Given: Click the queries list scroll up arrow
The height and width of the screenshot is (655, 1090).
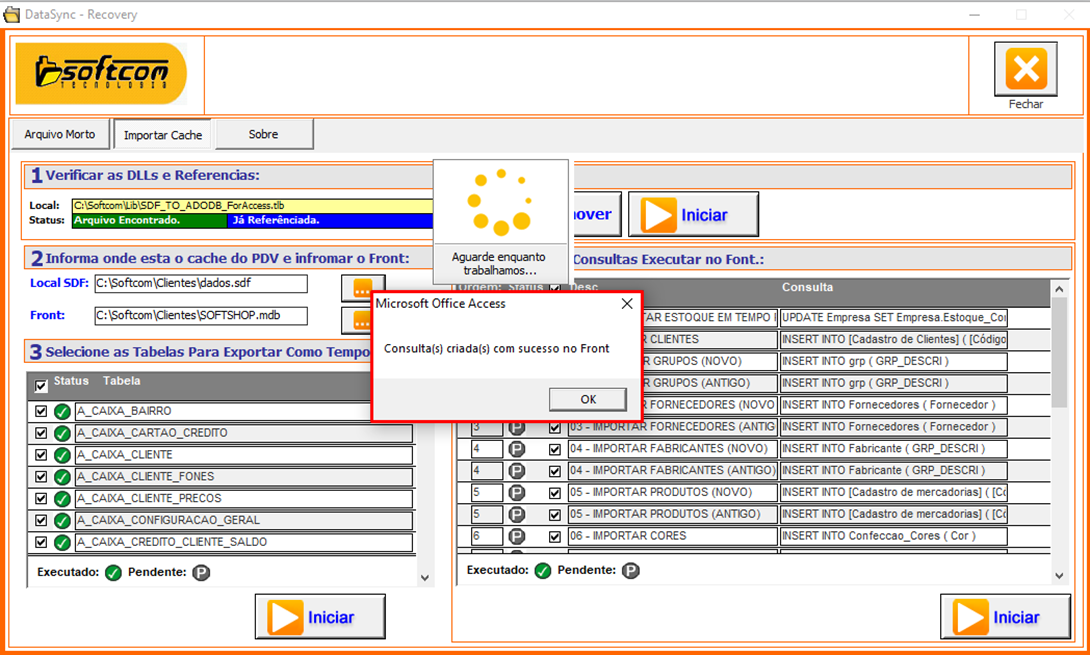Looking at the screenshot, I should [x=1059, y=289].
